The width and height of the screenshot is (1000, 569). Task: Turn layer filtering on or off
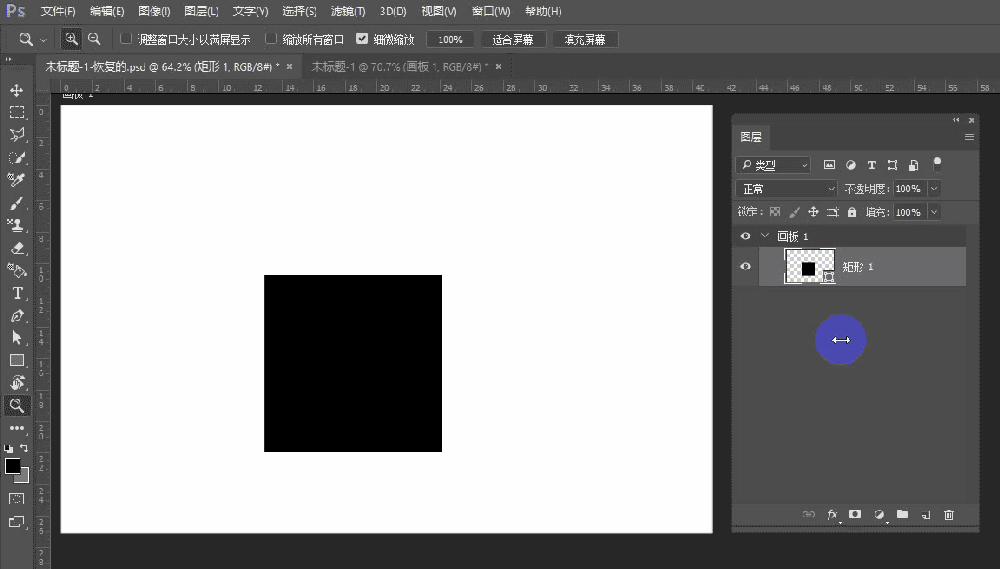(x=937, y=164)
